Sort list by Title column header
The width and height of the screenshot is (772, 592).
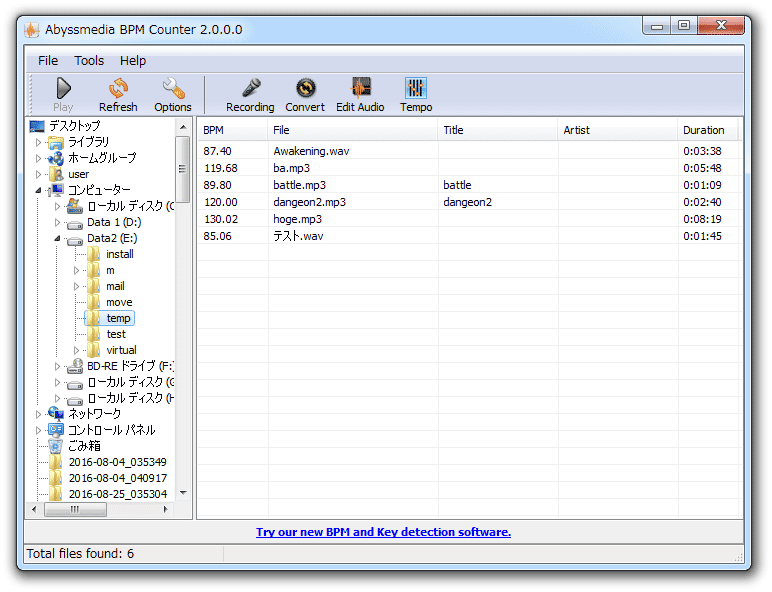[x=498, y=130]
